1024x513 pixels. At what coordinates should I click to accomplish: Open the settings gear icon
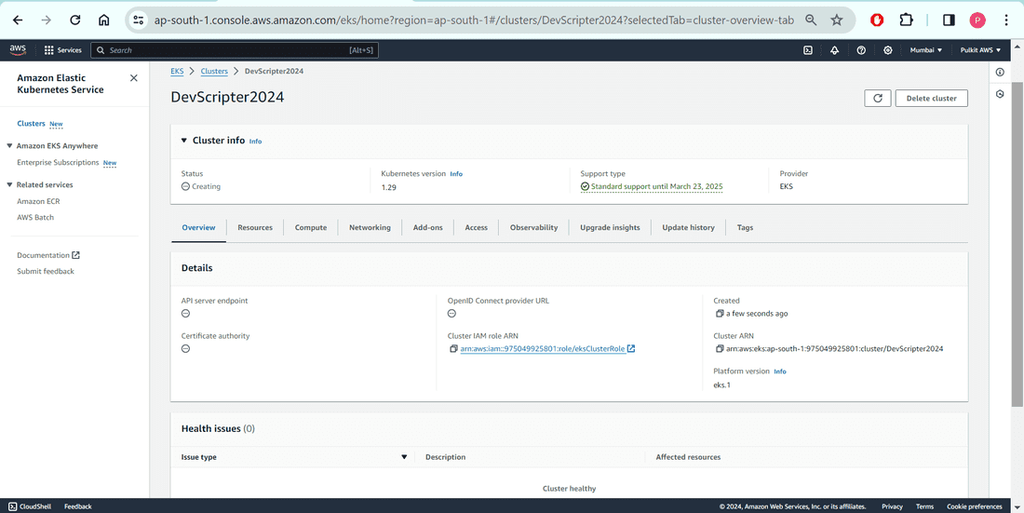pos(888,50)
